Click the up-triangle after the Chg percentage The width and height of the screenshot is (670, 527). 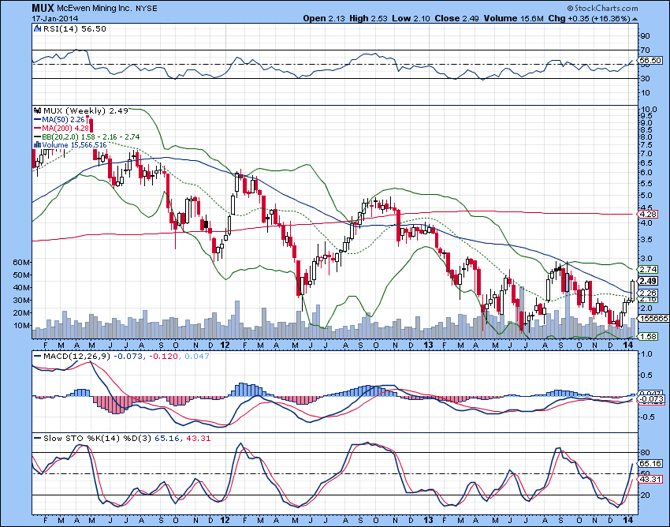635,19
